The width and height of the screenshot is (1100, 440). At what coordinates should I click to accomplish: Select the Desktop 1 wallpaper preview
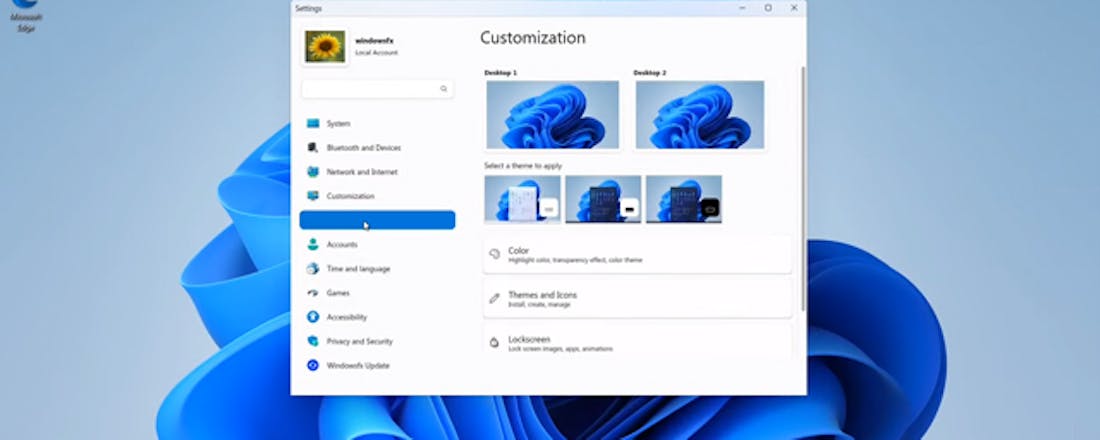(553, 114)
